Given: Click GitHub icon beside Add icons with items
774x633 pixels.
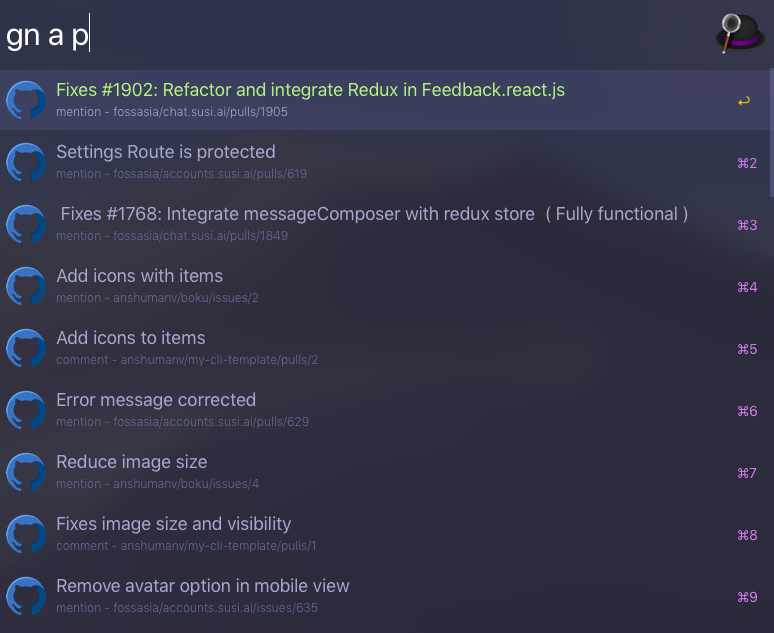Looking at the screenshot, I should [26, 286].
